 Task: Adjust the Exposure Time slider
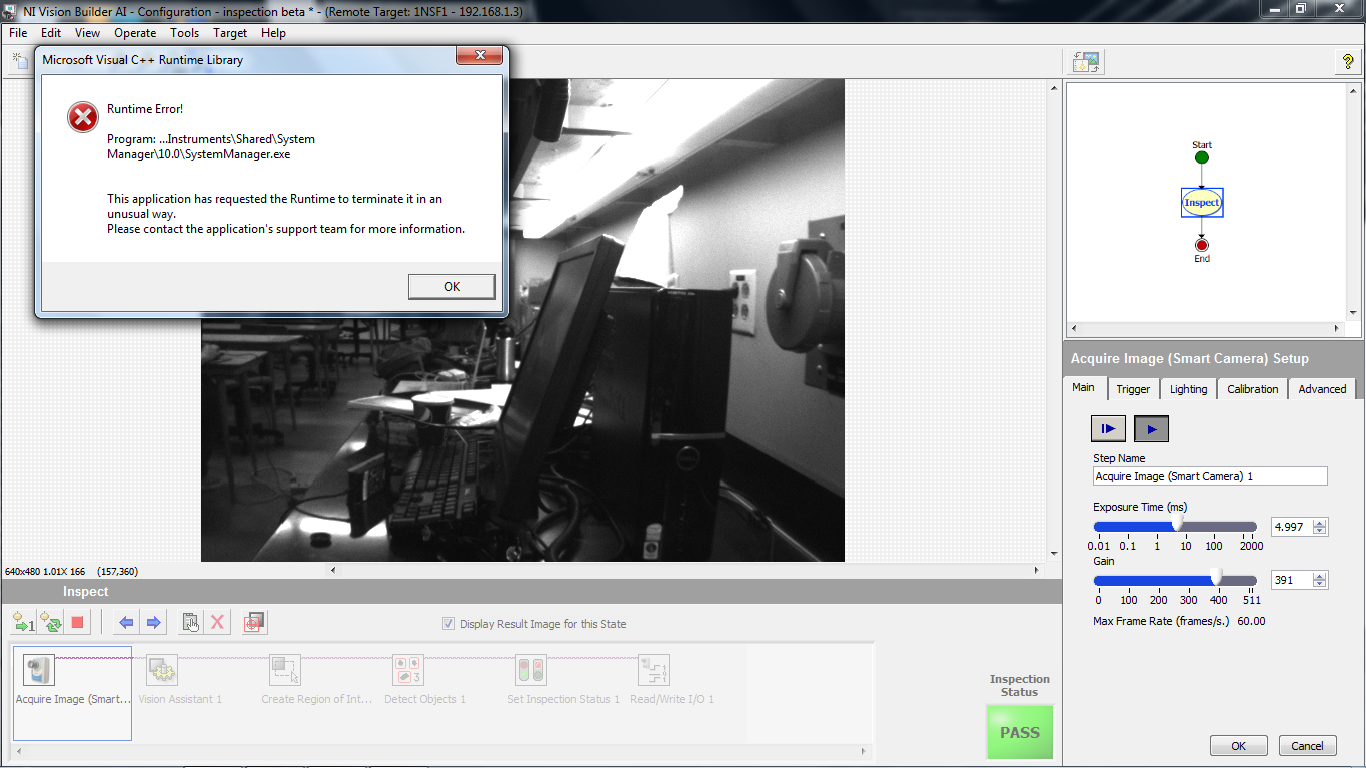click(x=1176, y=525)
